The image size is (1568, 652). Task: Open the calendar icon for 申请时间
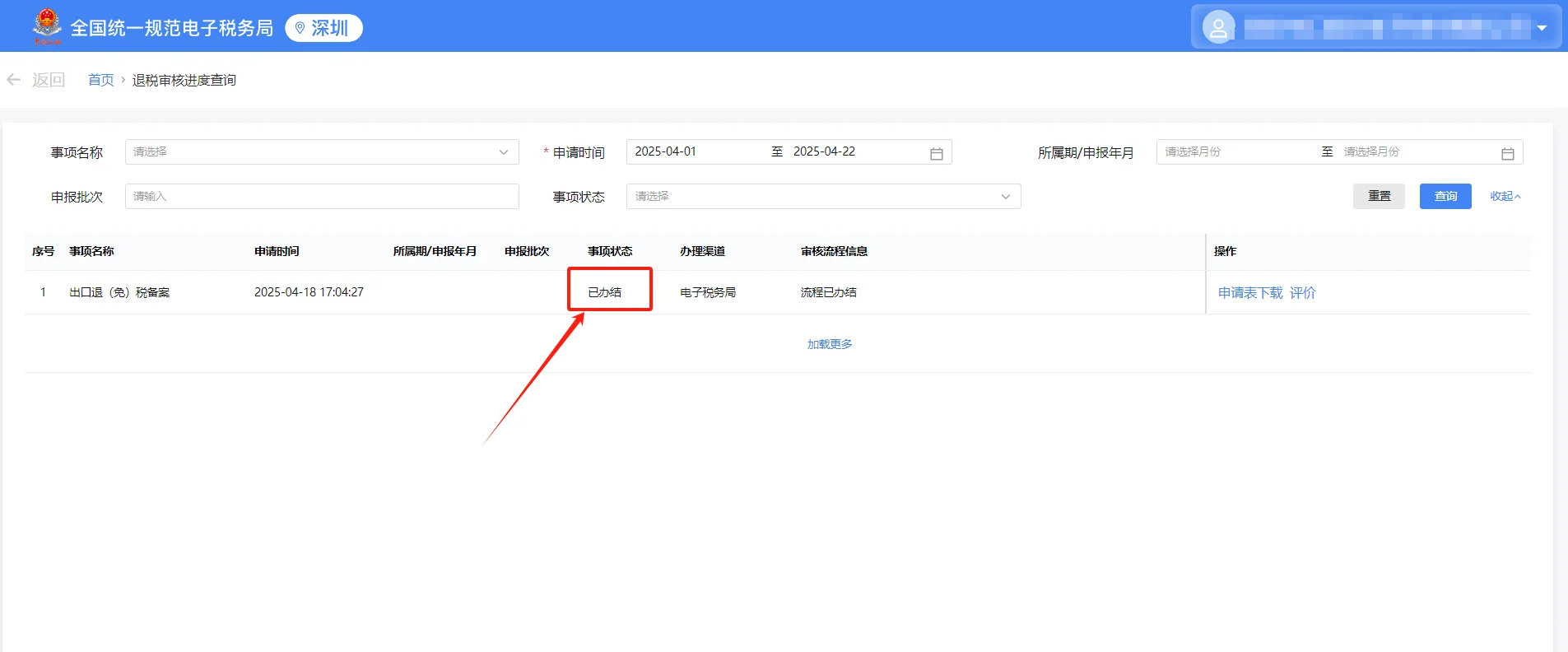click(936, 153)
